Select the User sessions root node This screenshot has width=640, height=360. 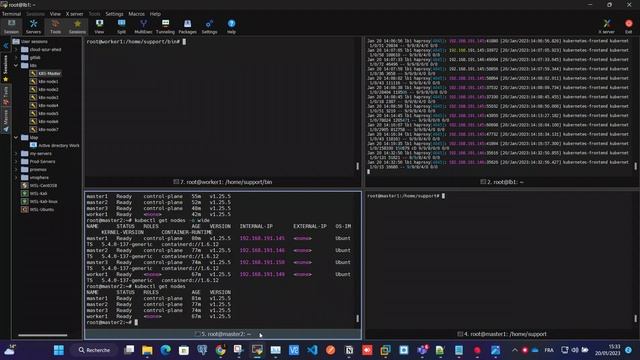30,42
